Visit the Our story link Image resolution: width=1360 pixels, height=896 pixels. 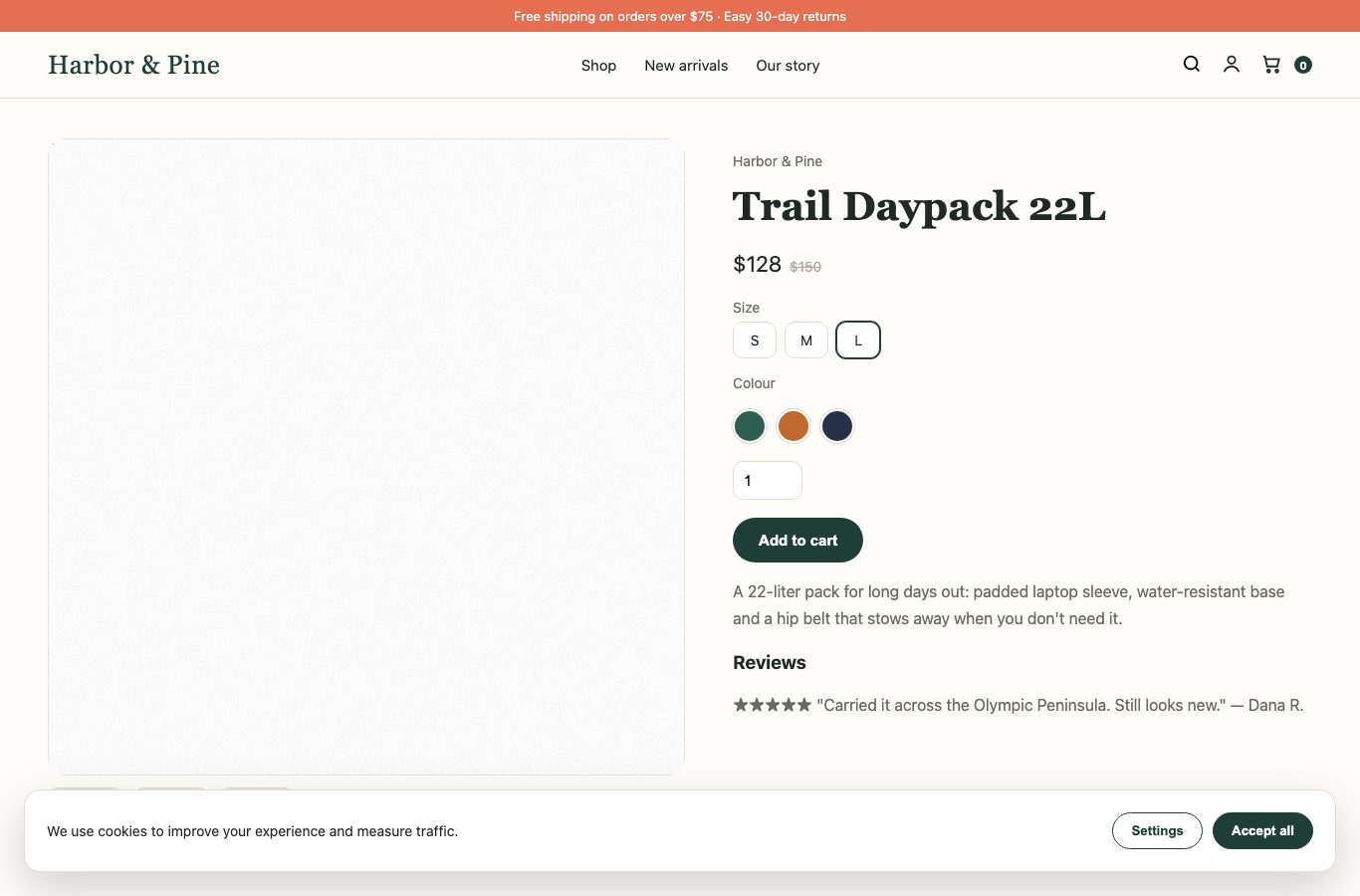(788, 66)
